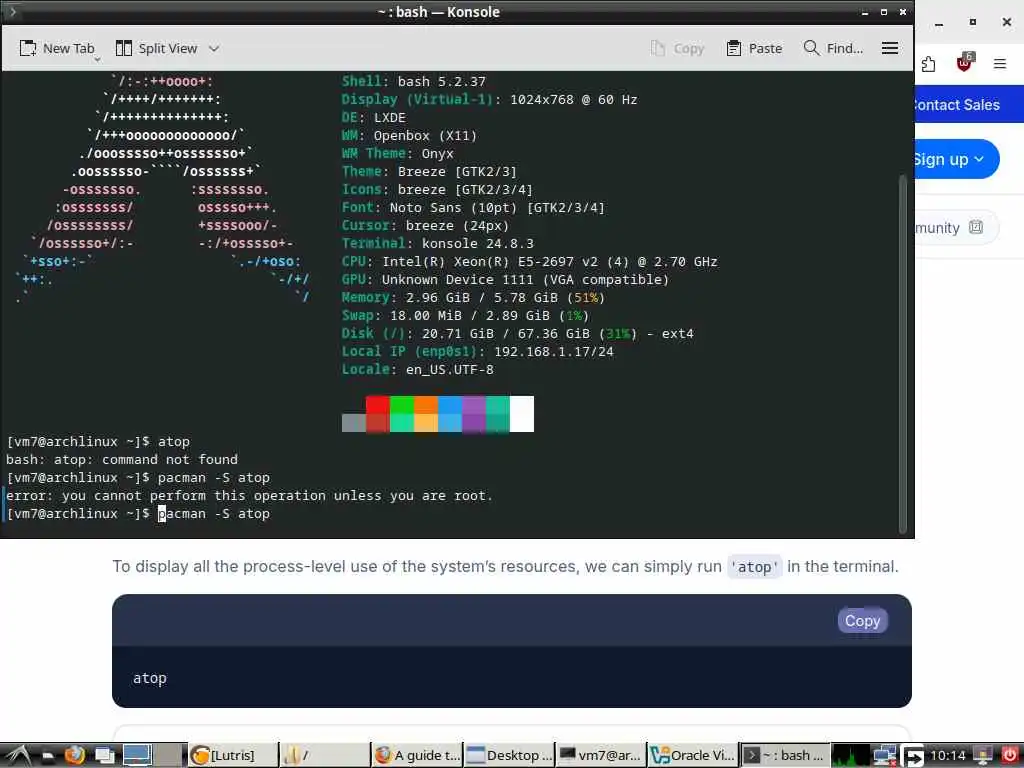Click the 'WM Theme: Onyx' line
Screen dimensions: 1024x768
click(397, 153)
